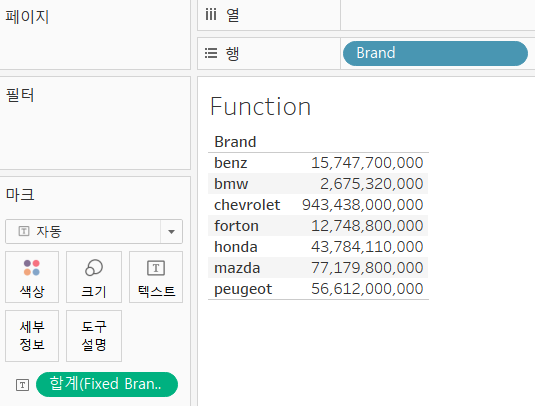Click the value 12,748,800,000

pos(367,226)
